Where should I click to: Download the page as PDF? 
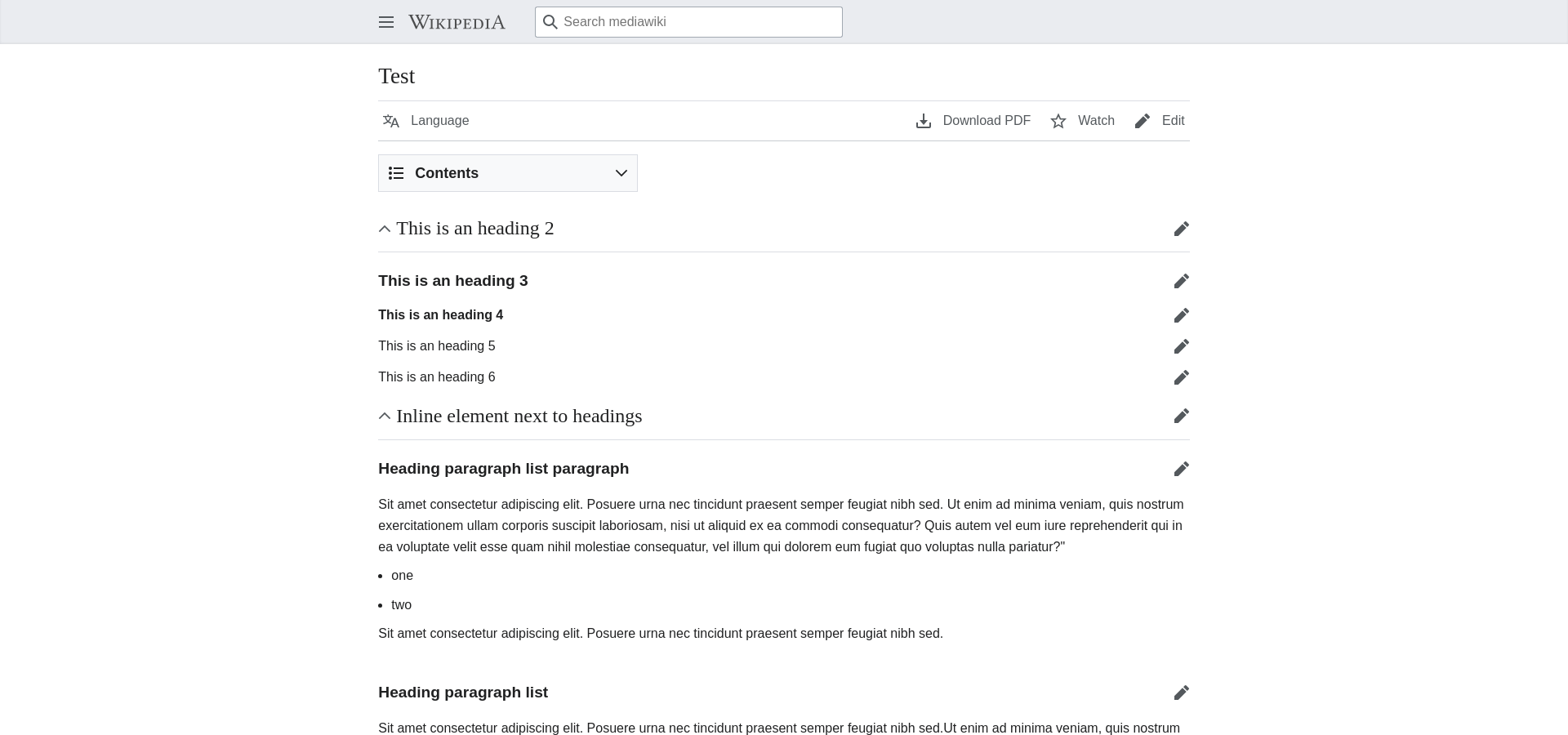(973, 121)
